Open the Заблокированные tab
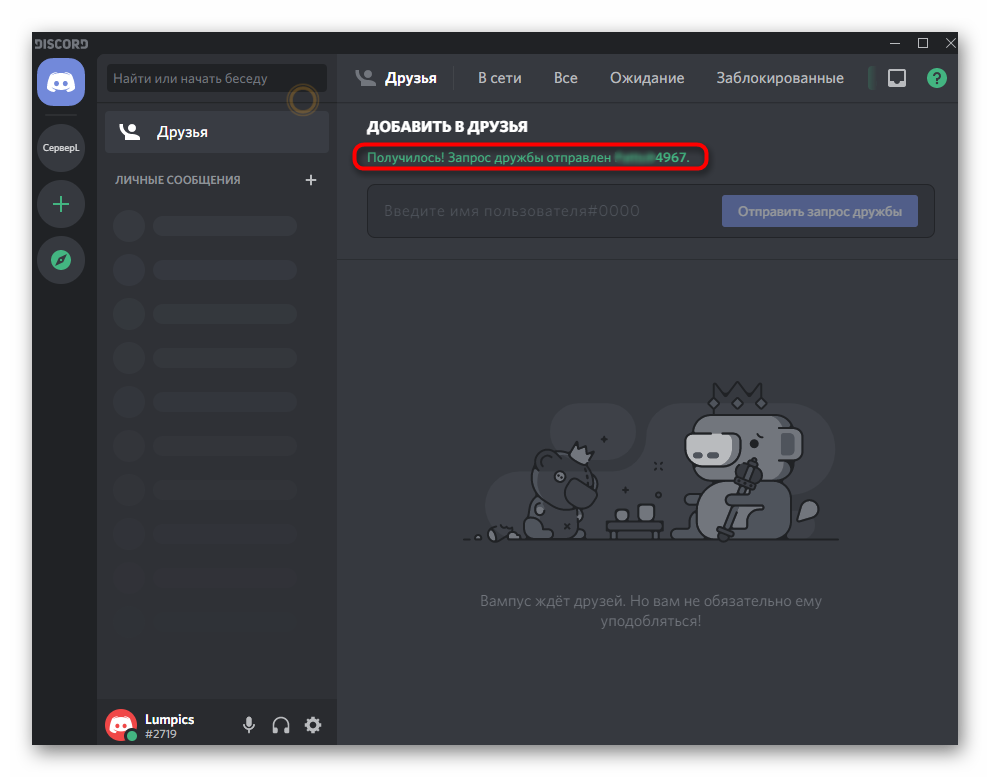The image size is (990, 777). click(x=779, y=78)
